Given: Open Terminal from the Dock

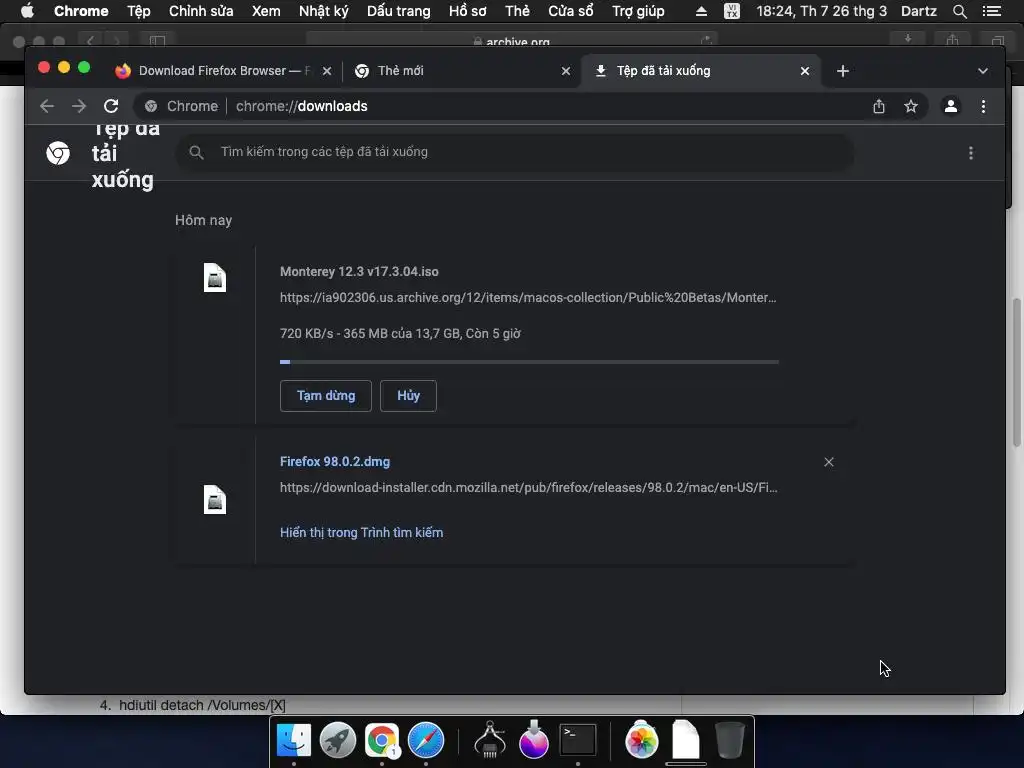Looking at the screenshot, I should coord(578,740).
